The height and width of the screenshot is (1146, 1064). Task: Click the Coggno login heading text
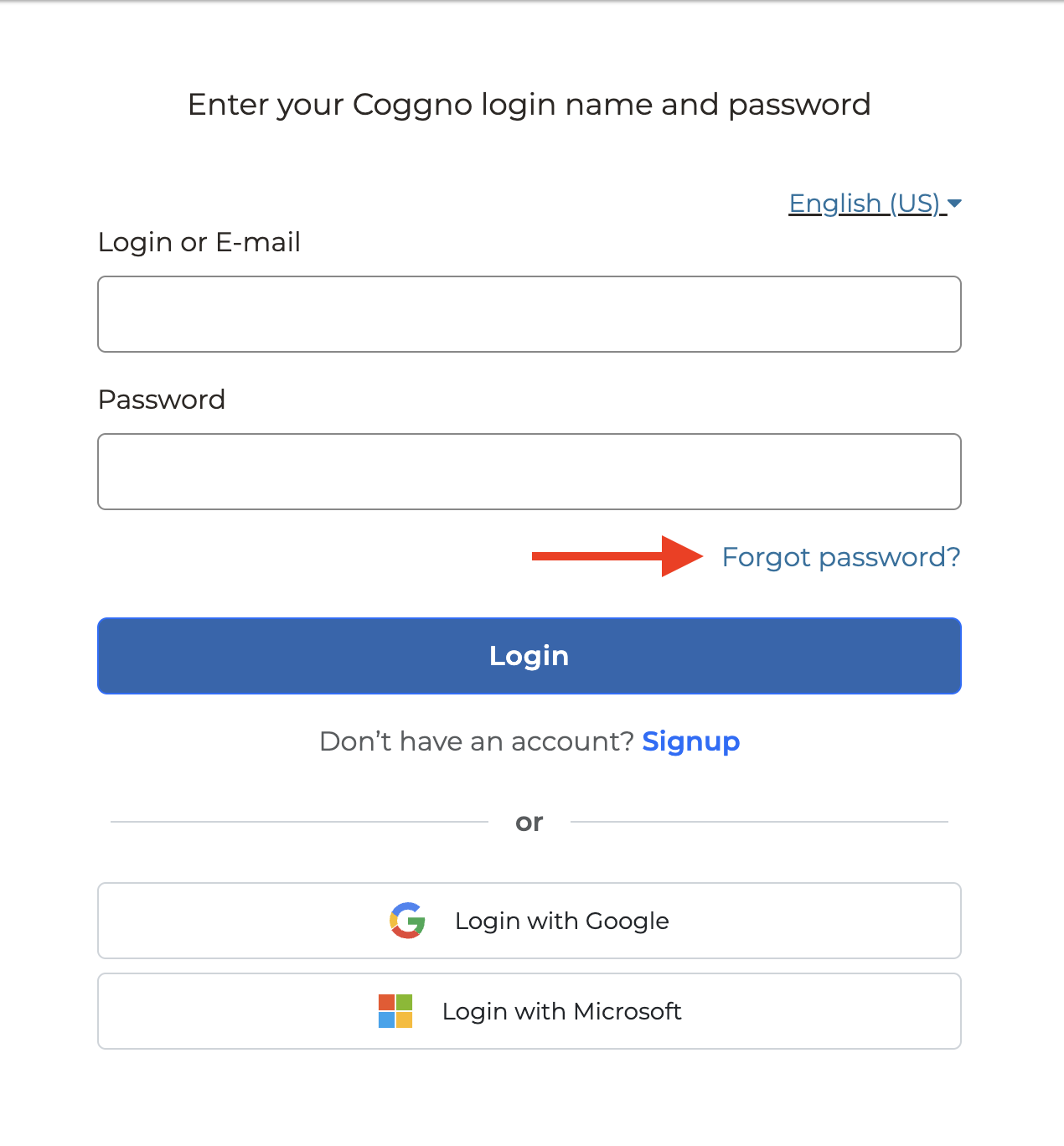[x=529, y=105]
